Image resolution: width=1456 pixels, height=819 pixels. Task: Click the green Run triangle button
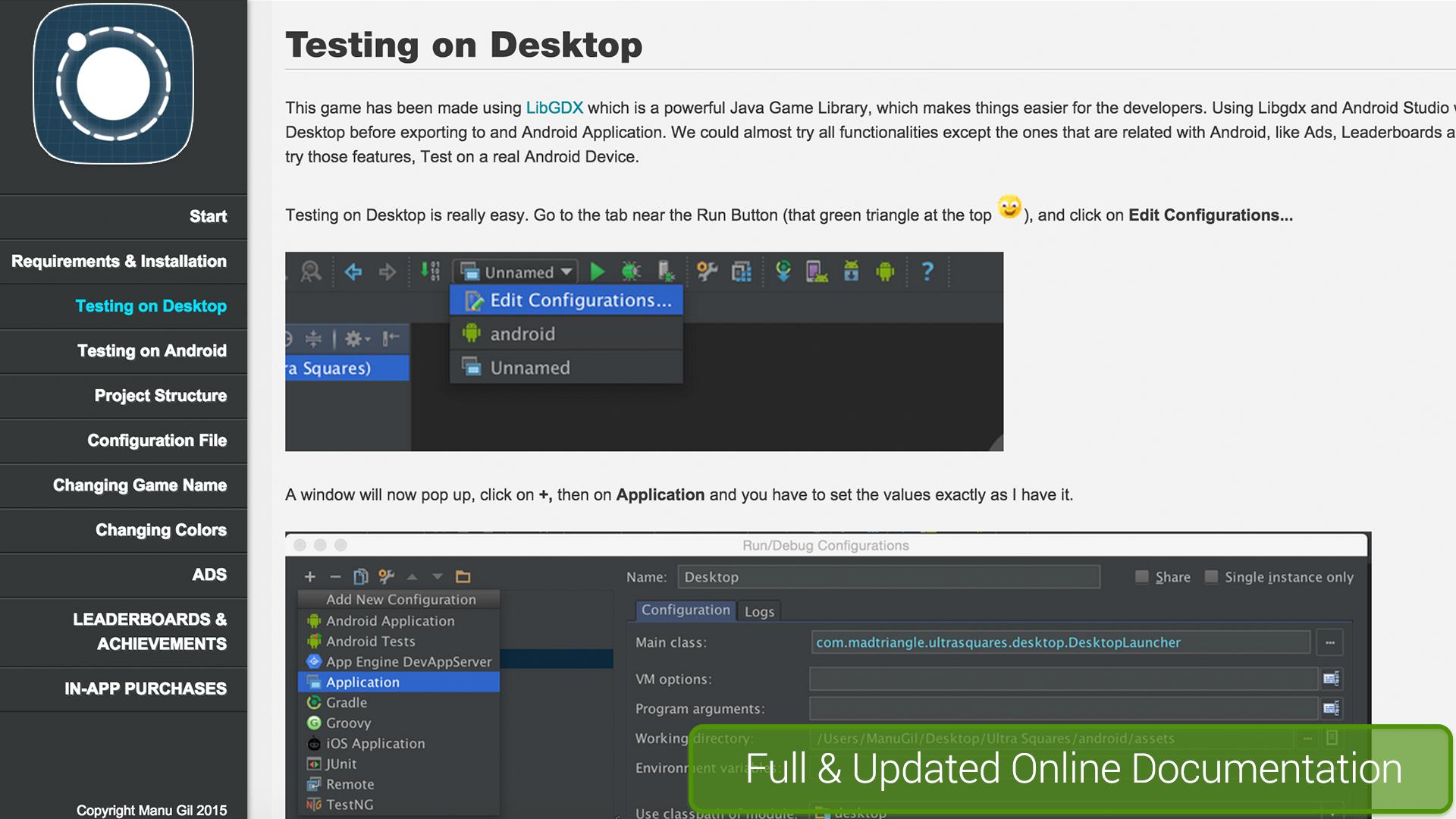click(598, 271)
